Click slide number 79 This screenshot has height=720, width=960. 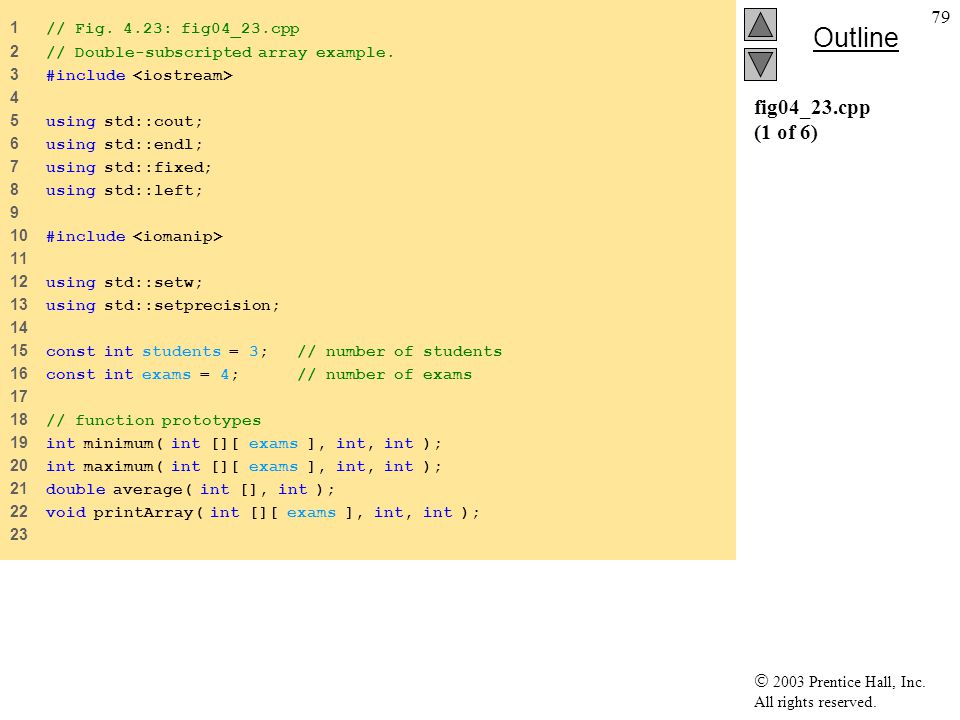pos(940,17)
